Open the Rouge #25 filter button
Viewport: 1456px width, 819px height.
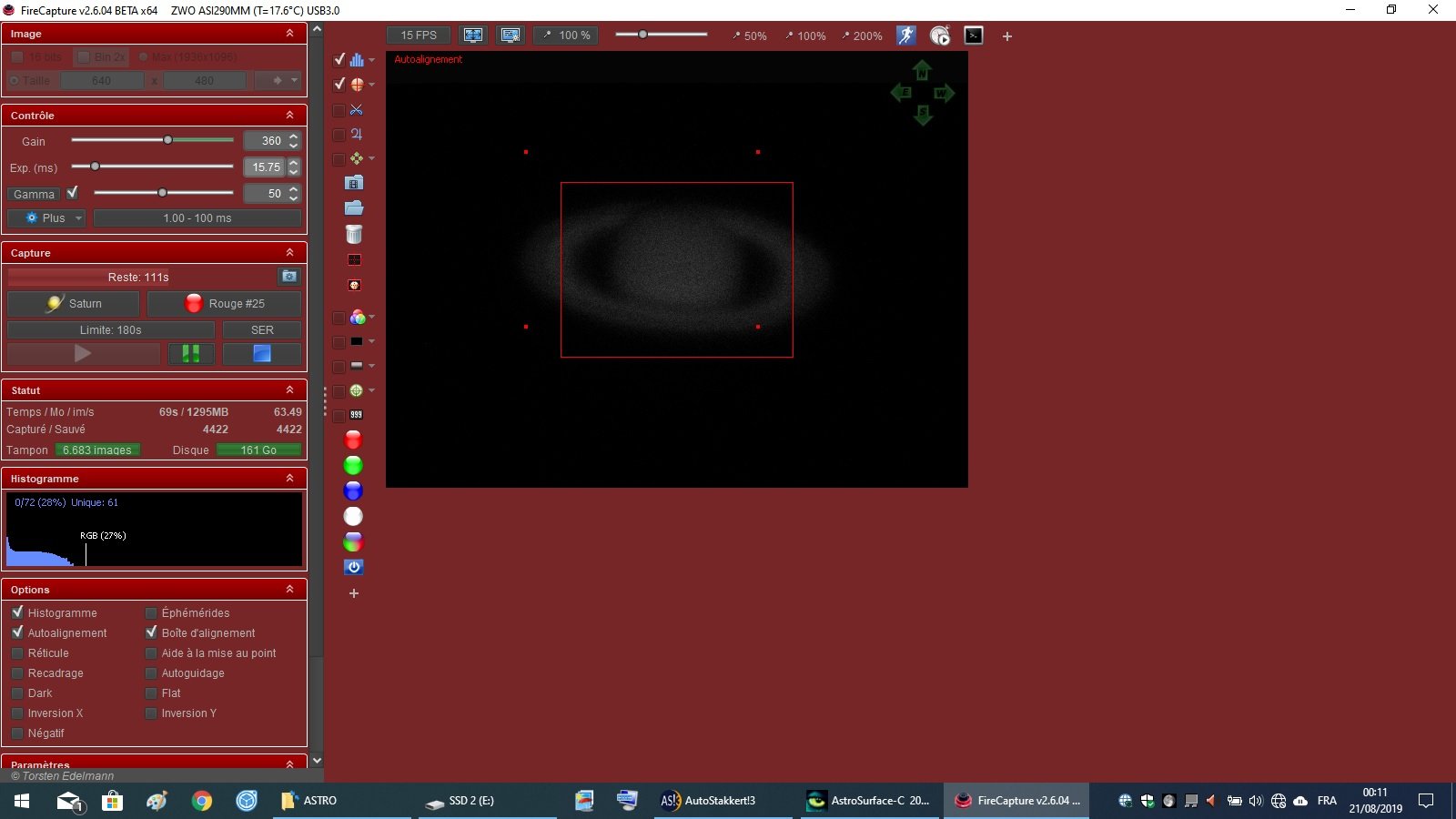coord(224,304)
